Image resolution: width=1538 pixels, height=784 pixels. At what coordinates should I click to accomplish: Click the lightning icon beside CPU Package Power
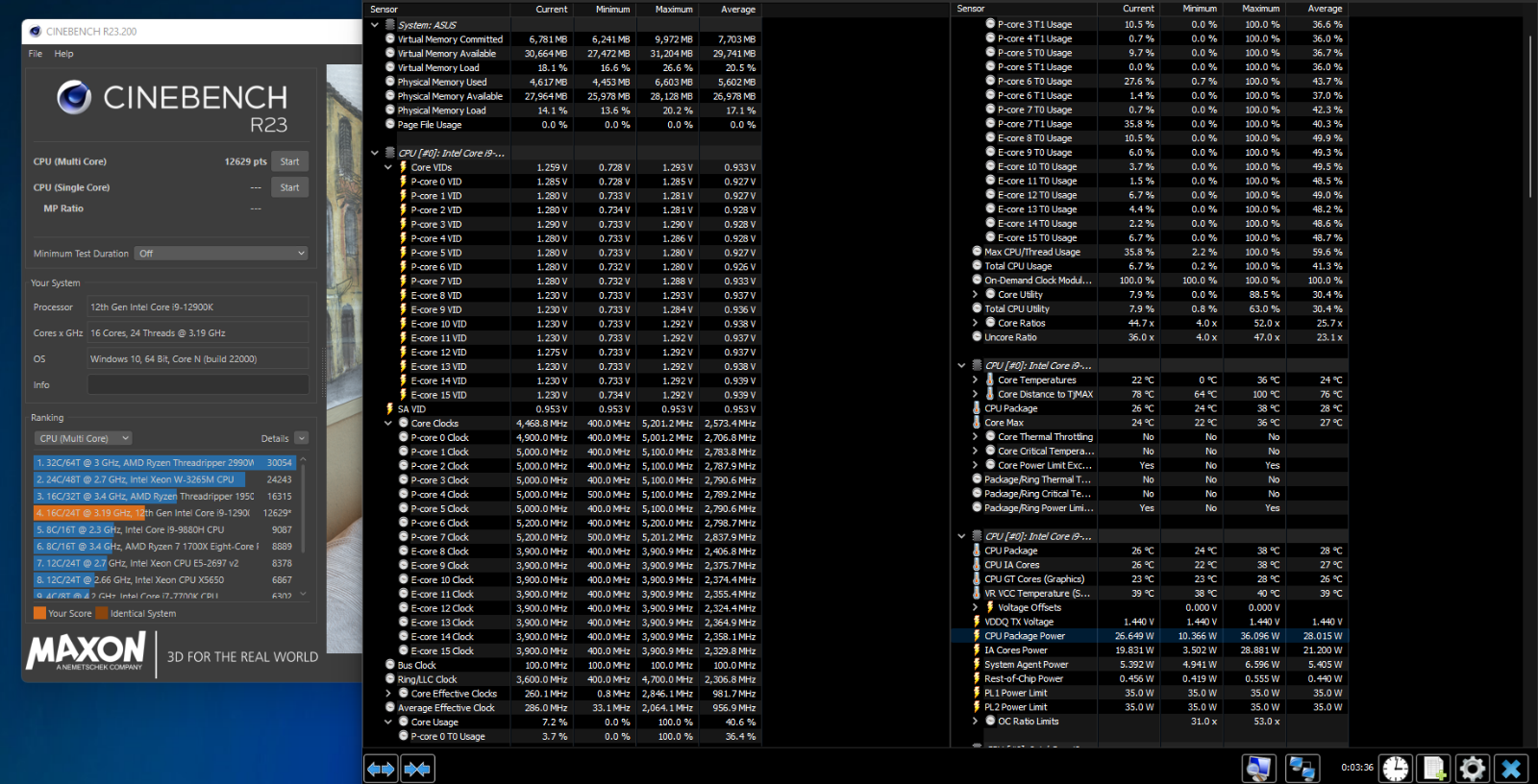click(x=977, y=636)
